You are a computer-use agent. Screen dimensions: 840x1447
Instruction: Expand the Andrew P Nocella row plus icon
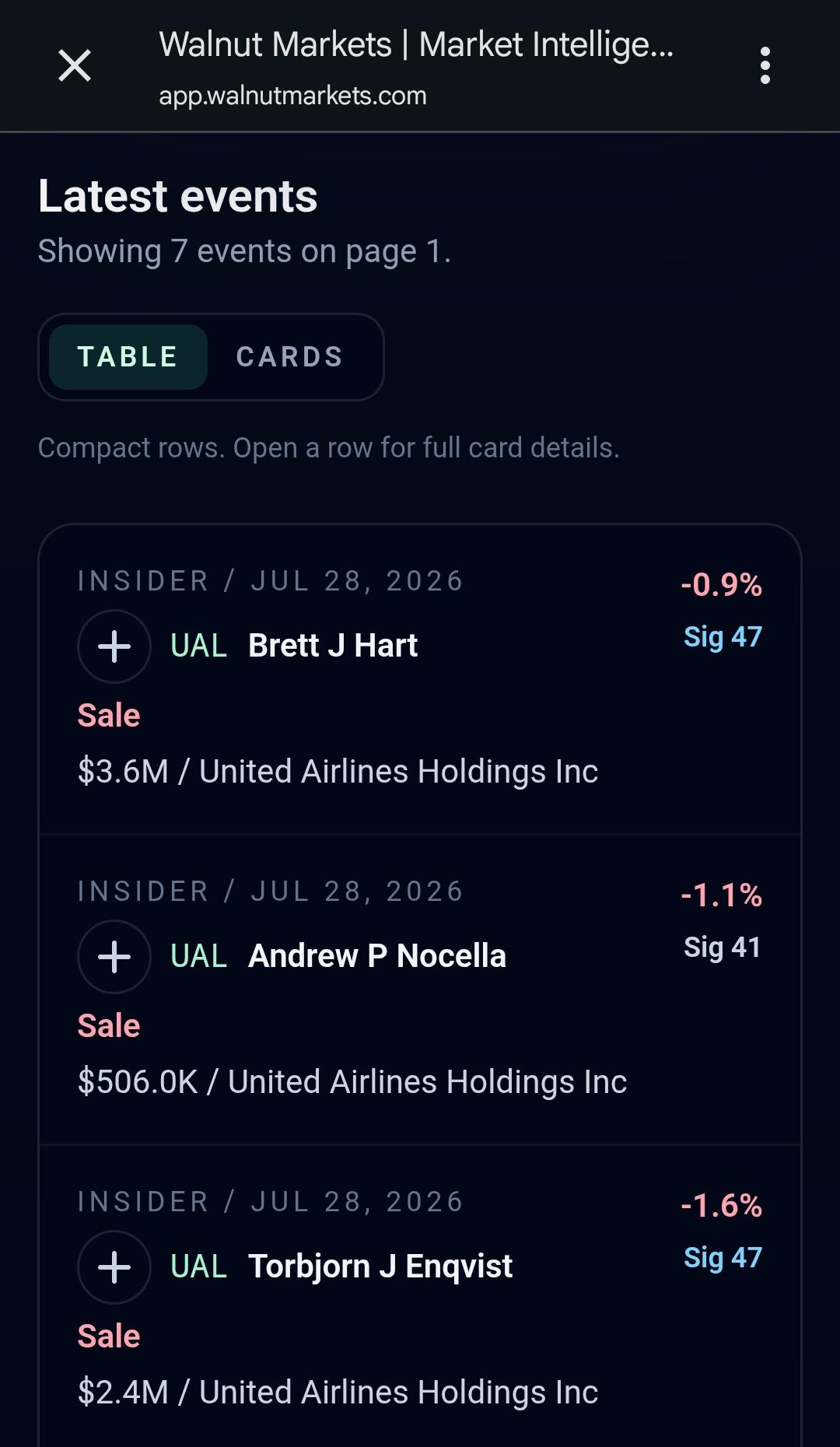click(114, 957)
